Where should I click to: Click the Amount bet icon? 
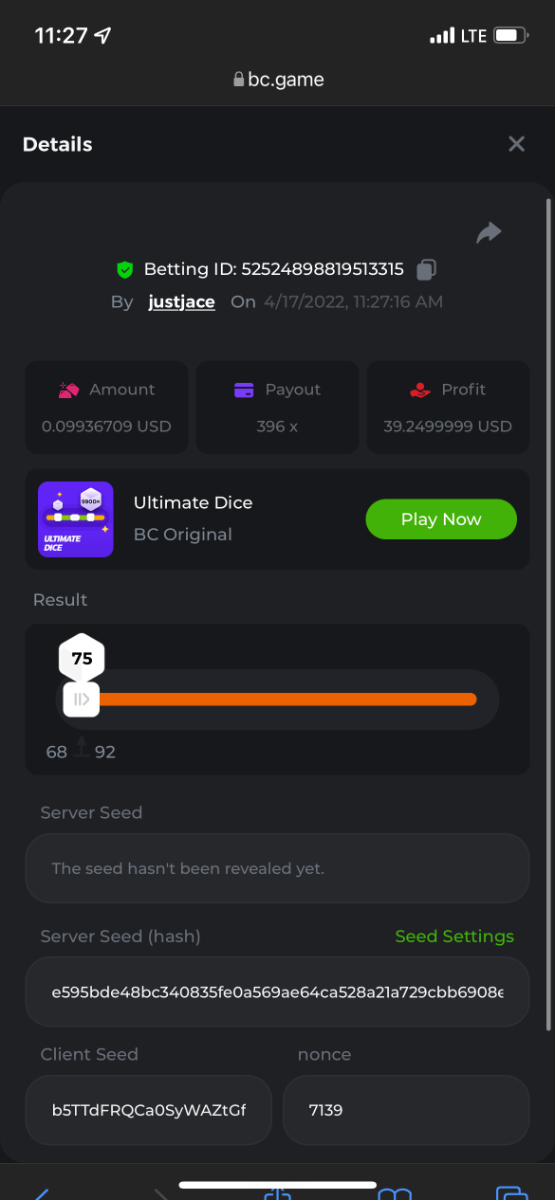coord(68,390)
